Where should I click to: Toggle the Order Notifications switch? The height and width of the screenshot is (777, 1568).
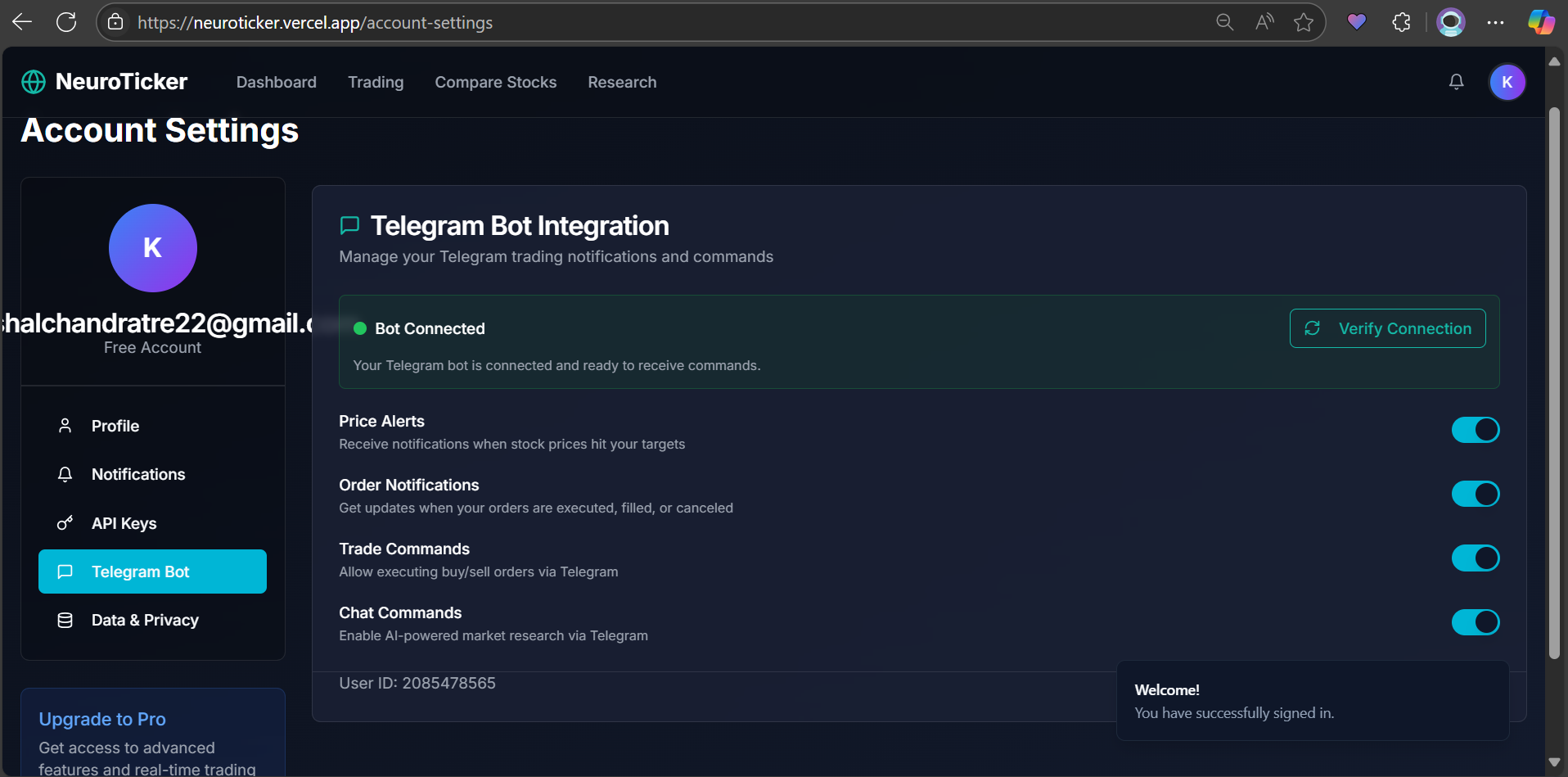tap(1476, 494)
